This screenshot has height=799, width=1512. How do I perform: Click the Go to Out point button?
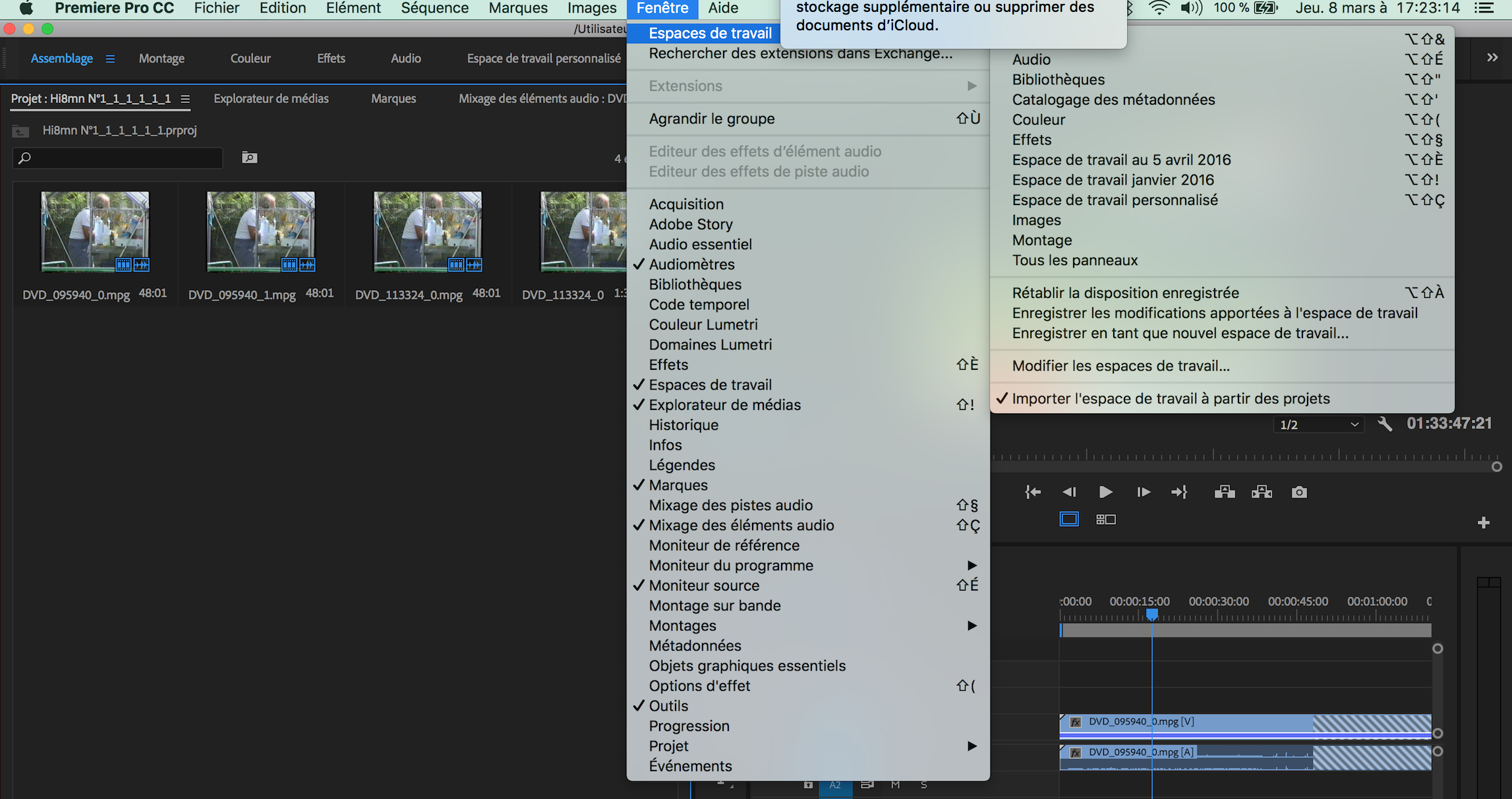coord(1179,492)
